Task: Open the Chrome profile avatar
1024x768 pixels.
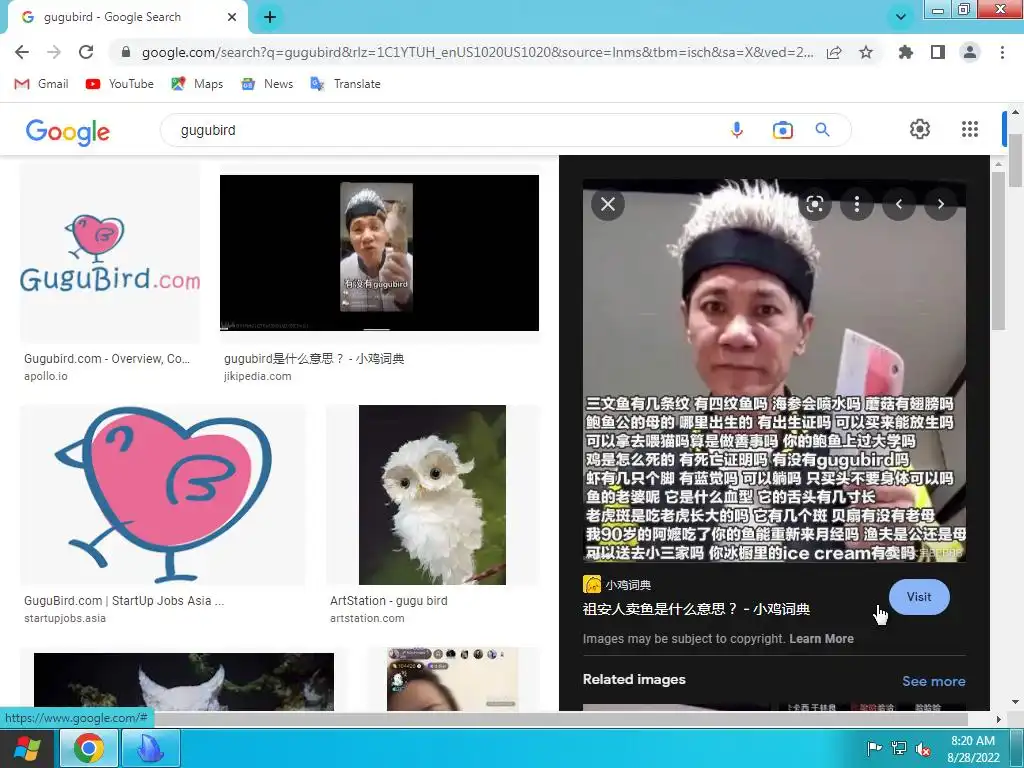Action: tap(970, 52)
